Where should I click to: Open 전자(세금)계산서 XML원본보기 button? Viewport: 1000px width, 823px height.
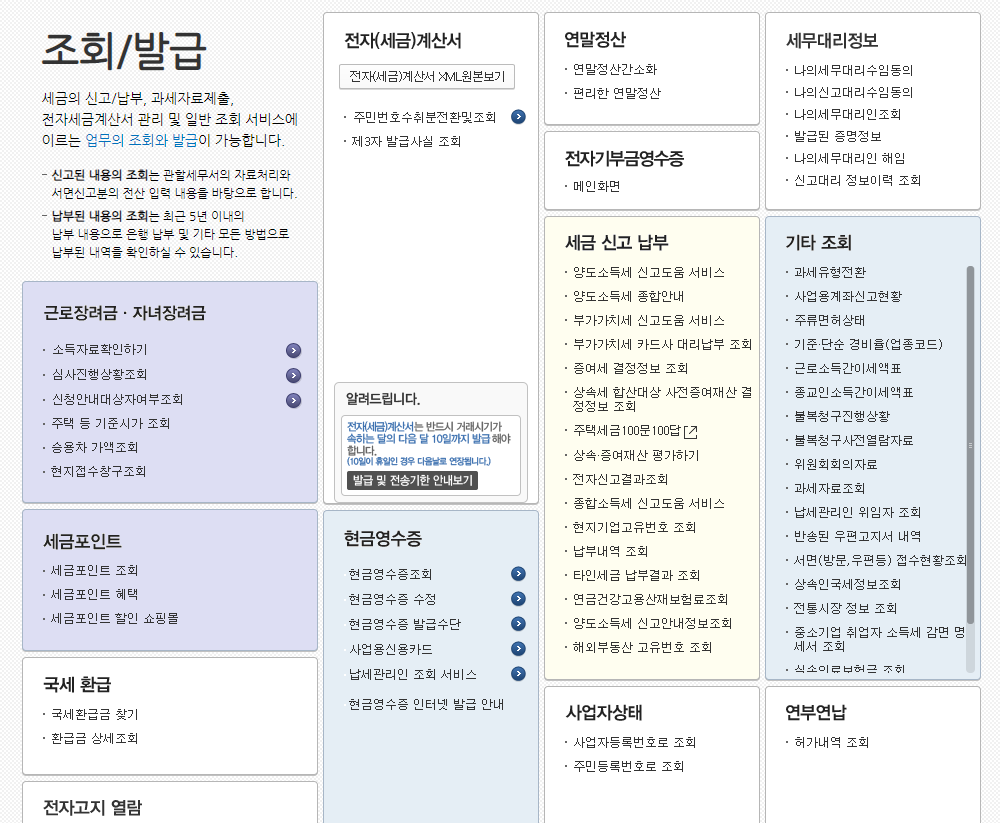427,77
